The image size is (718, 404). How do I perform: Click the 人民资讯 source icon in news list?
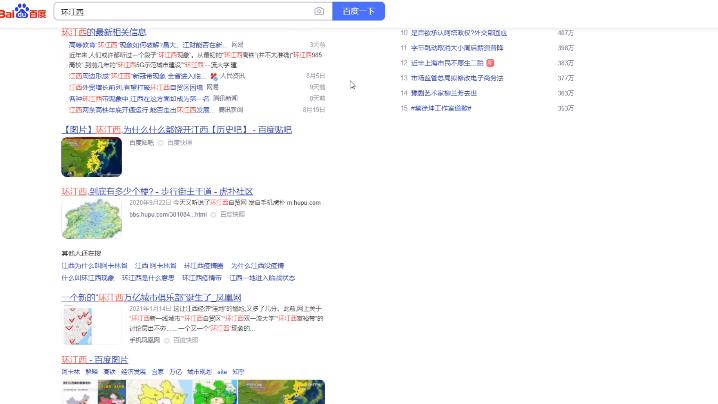tap(214, 75)
